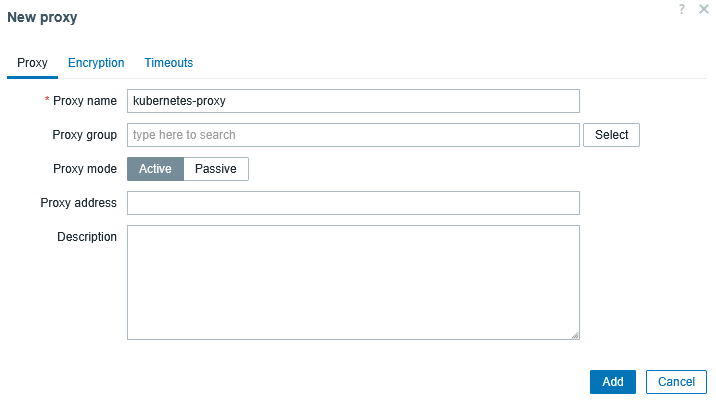Image resolution: width=716 pixels, height=401 pixels.
Task: Switch to the Proxy tab
Action: pos(32,63)
